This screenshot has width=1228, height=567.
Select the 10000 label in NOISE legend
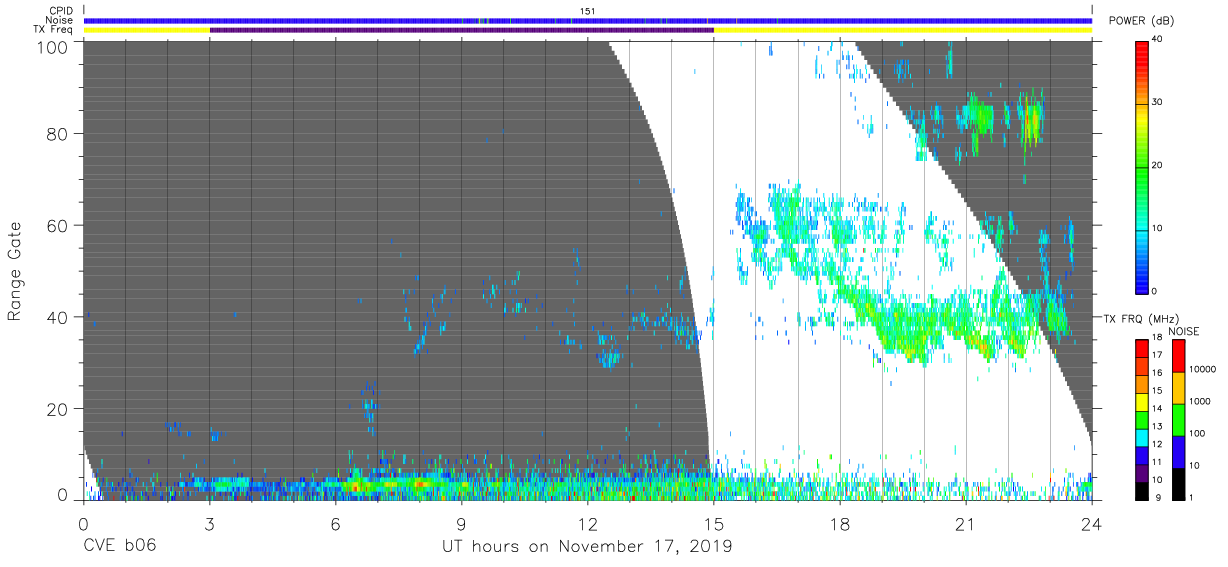pyautogui.click(x=1202, y=370)
